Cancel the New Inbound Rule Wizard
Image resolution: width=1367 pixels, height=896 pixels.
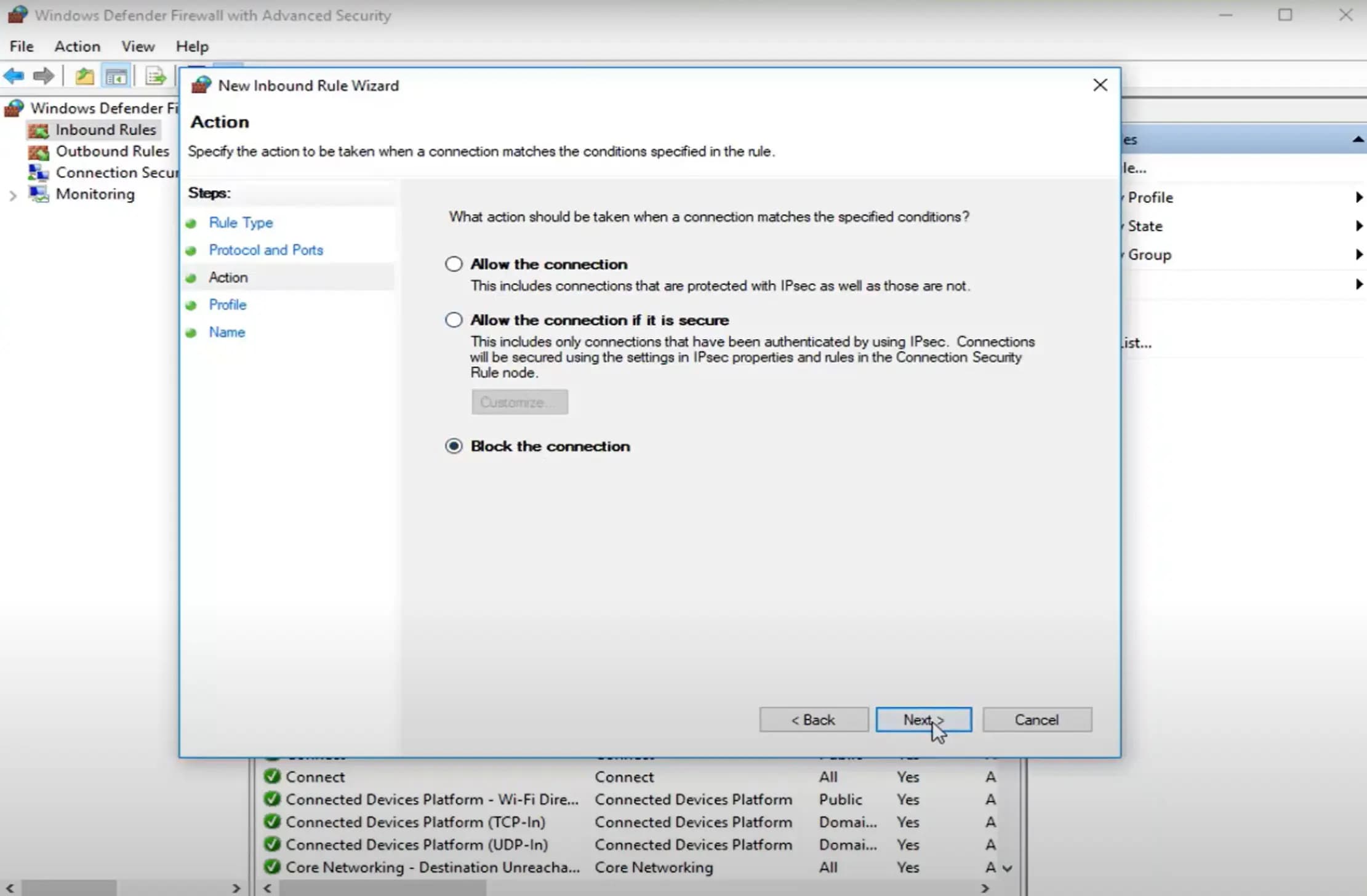1037,720
